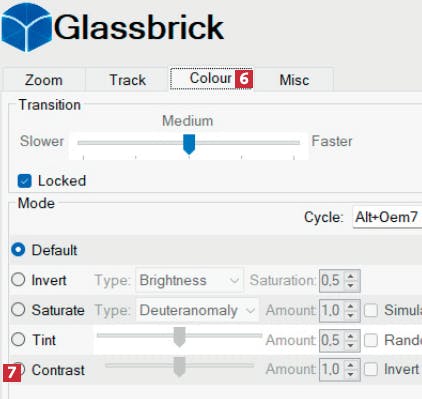Screen dimensions: 422x399
Task: Increase the Tint Amount spinner value
Action: pyautogui.click(x=350, y=336)
